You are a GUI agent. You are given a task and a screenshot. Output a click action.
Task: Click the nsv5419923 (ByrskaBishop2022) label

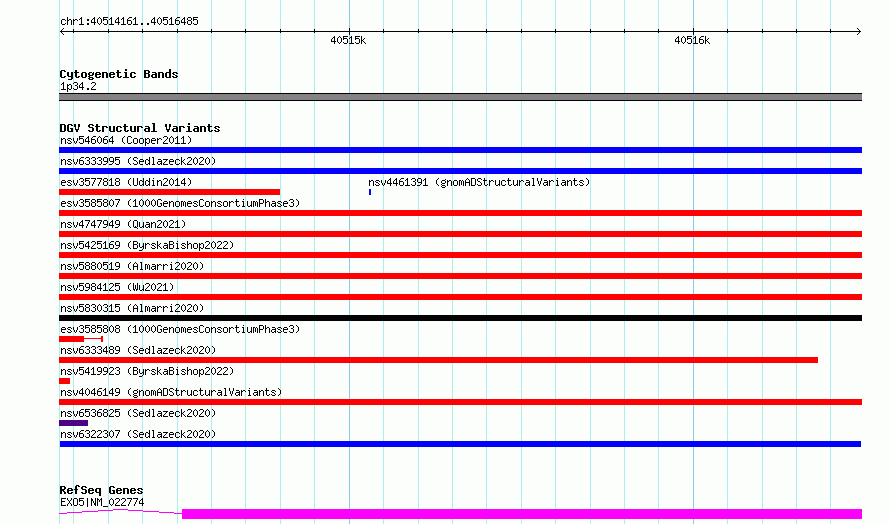point(147,371)
